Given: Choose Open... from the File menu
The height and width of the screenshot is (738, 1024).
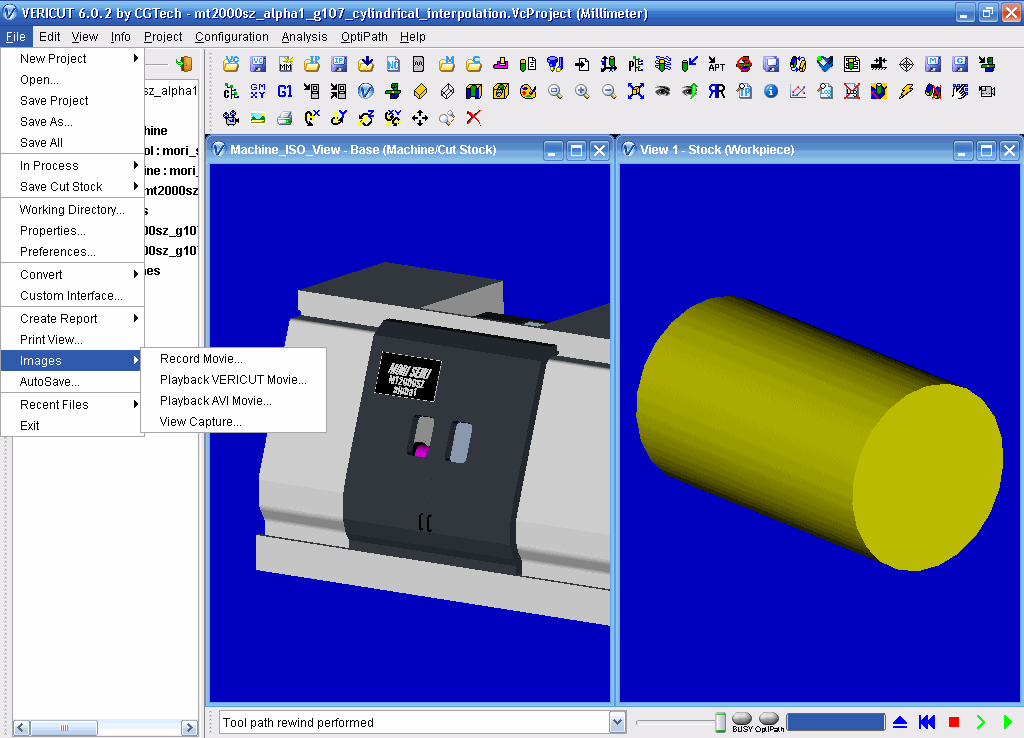Looking at the screenshot, I should pos(72,79).
